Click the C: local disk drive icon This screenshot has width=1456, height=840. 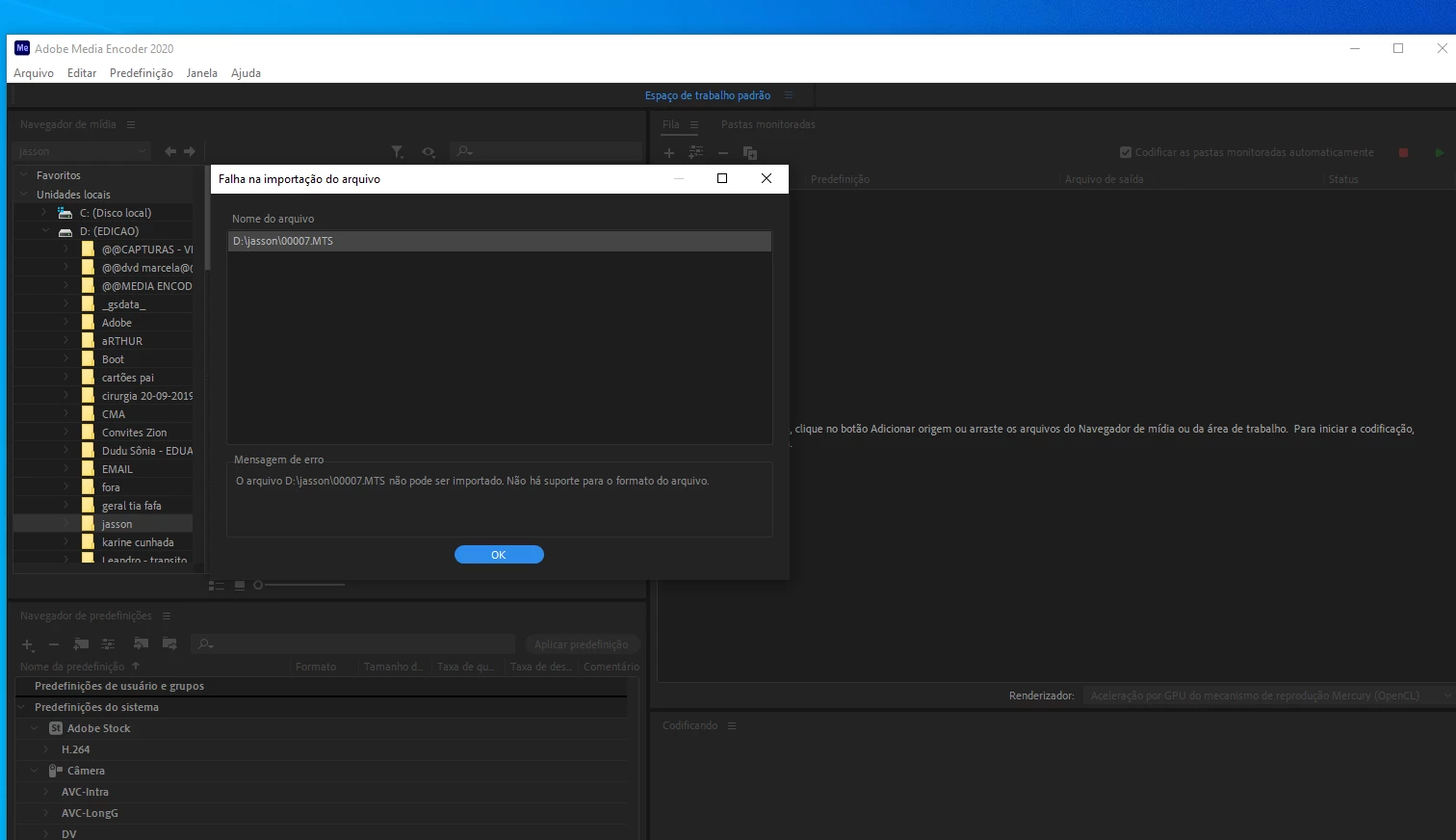click(x=65, y=213)
